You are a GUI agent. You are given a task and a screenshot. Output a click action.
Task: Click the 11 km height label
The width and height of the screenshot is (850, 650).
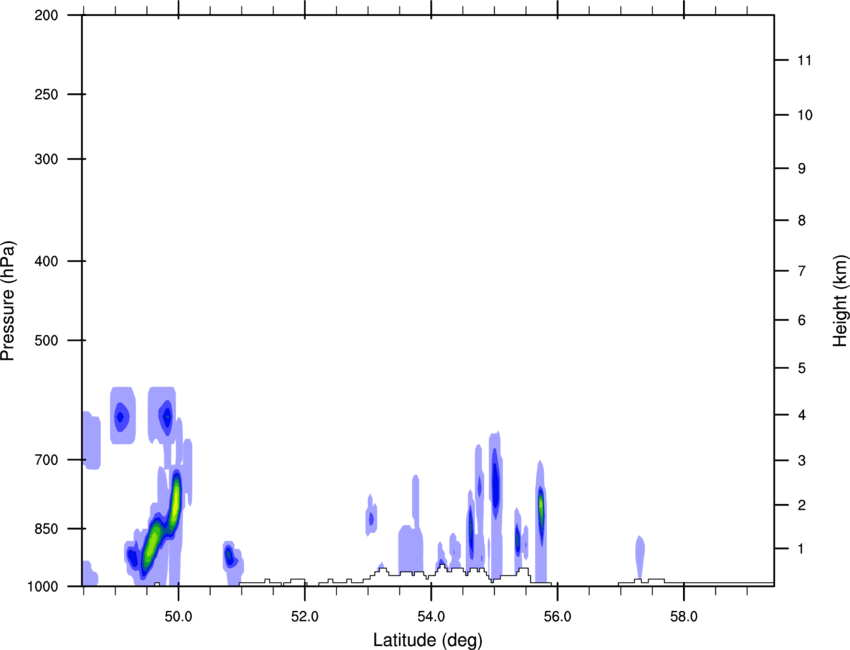point(804,60)
